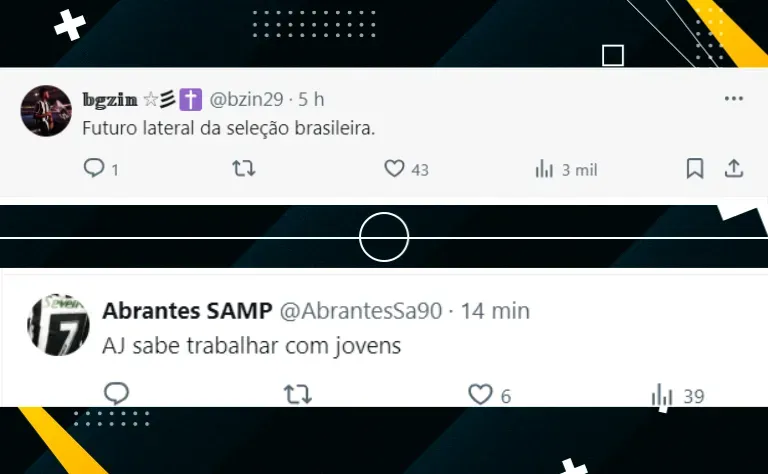Screen dimensions: 768x474
Task: Open Abrantes SAMP's avatar with number 7
Action: 58,325
